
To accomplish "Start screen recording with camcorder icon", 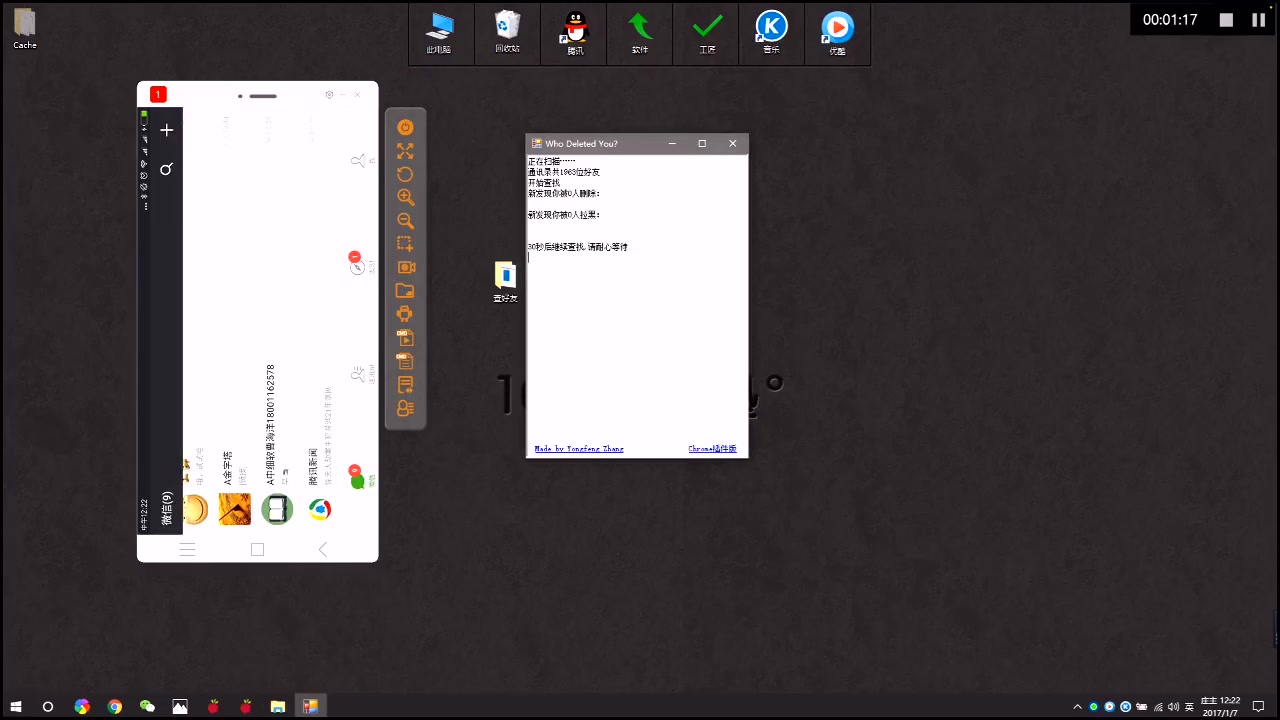I will tap(406, 267).
